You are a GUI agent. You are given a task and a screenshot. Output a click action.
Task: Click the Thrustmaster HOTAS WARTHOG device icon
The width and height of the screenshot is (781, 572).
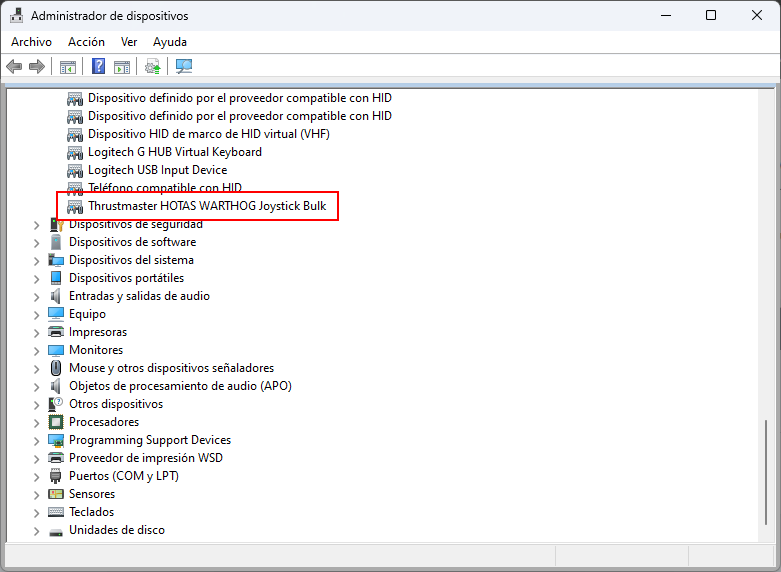click(x=75, y=206)
